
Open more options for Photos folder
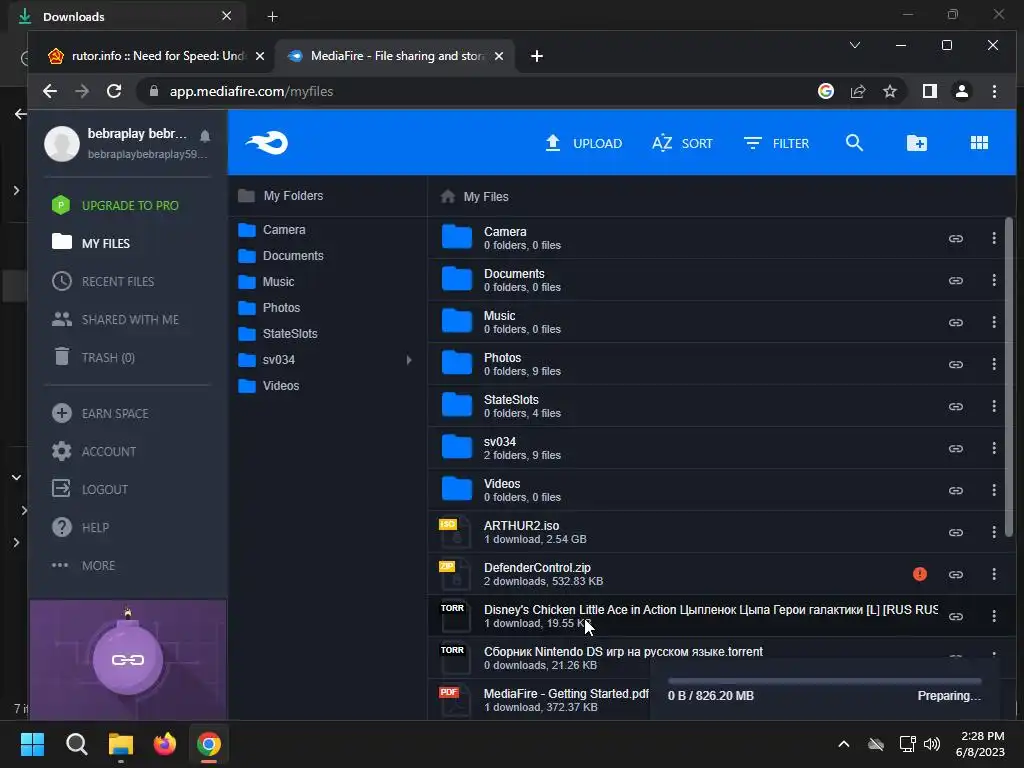[x=994, y=364]
